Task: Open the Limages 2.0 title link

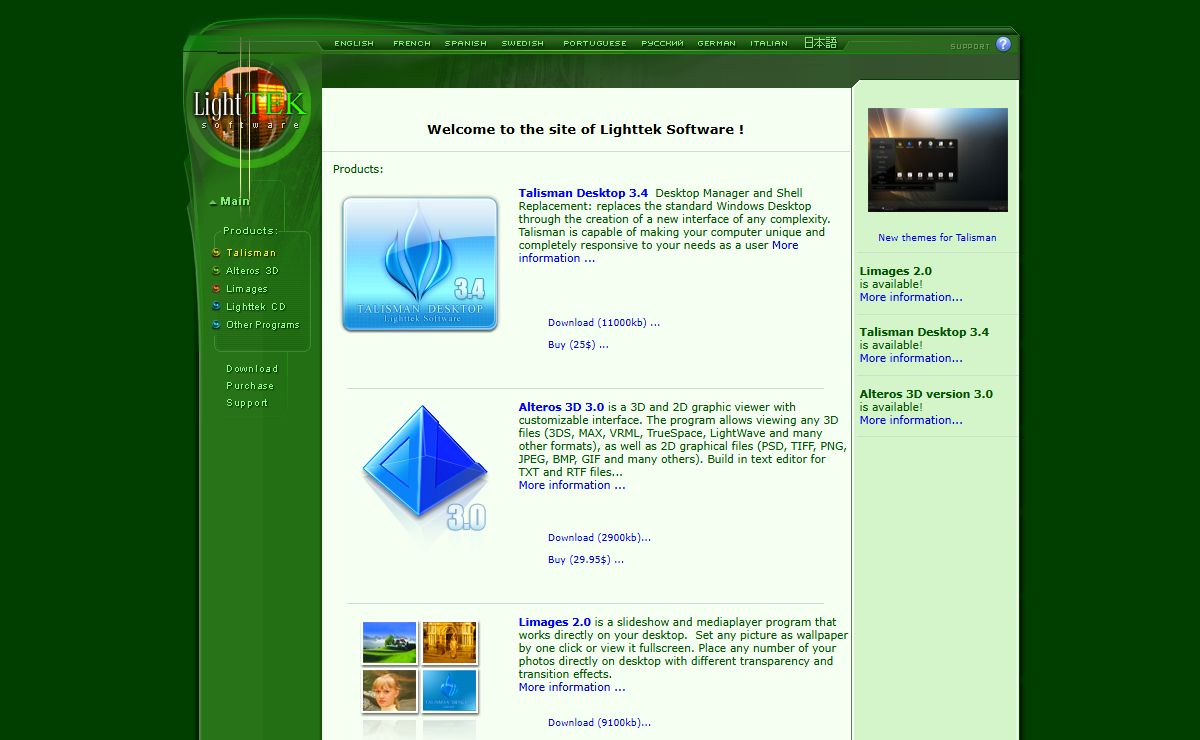Action: tap(555, 622)
